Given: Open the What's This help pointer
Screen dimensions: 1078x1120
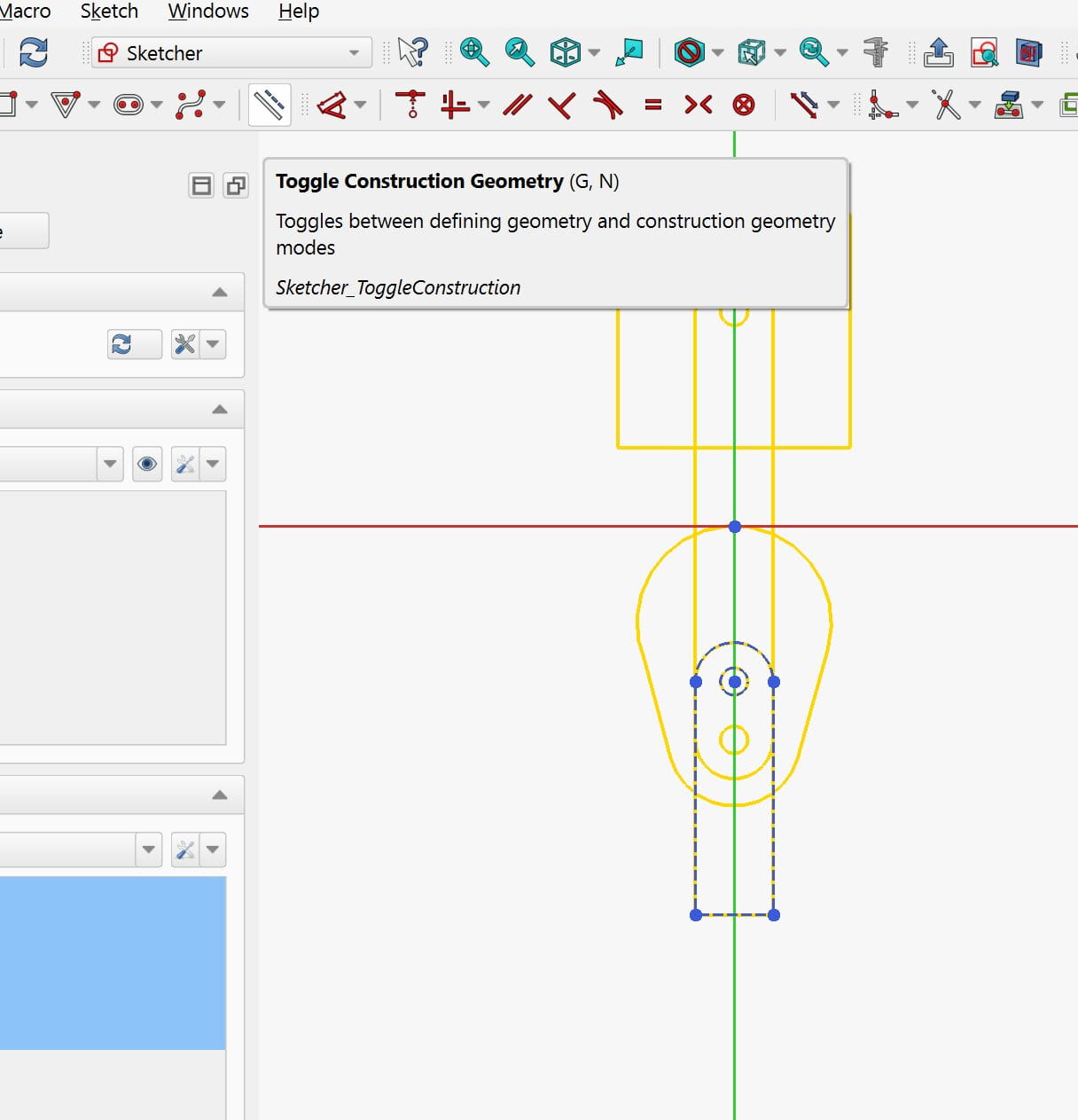Looking at the screenshot, I should click(x=412, y=52).
